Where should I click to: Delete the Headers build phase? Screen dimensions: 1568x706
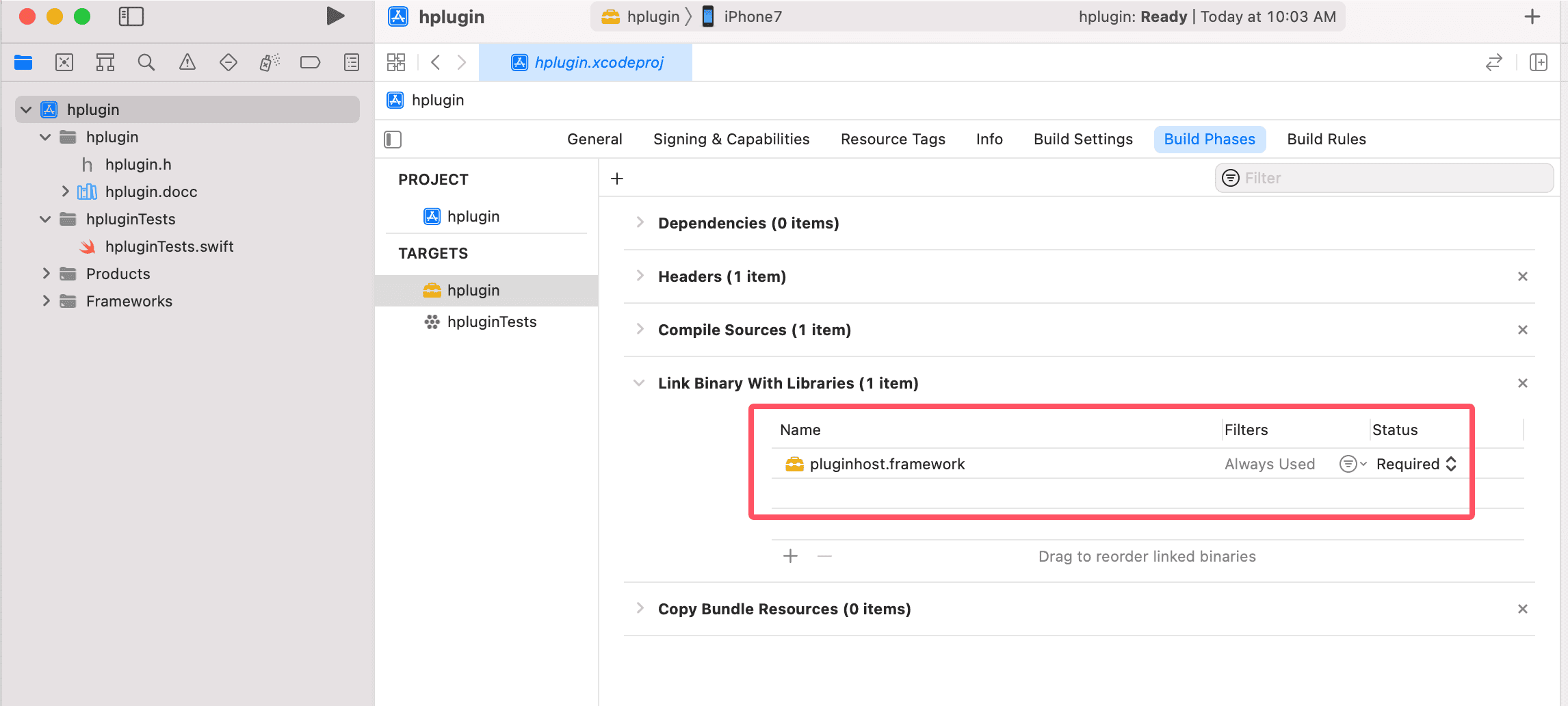pyautogui.click(x=1523, y=276)
